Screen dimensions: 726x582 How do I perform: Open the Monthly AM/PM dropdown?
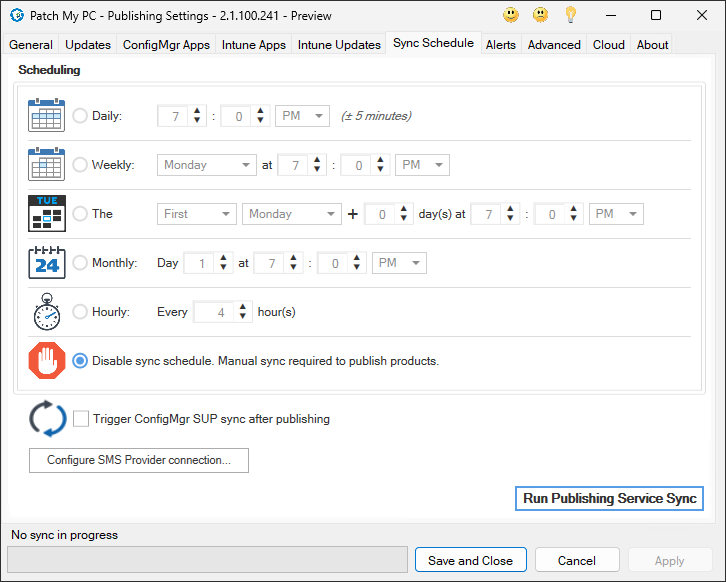click(399, 263)
